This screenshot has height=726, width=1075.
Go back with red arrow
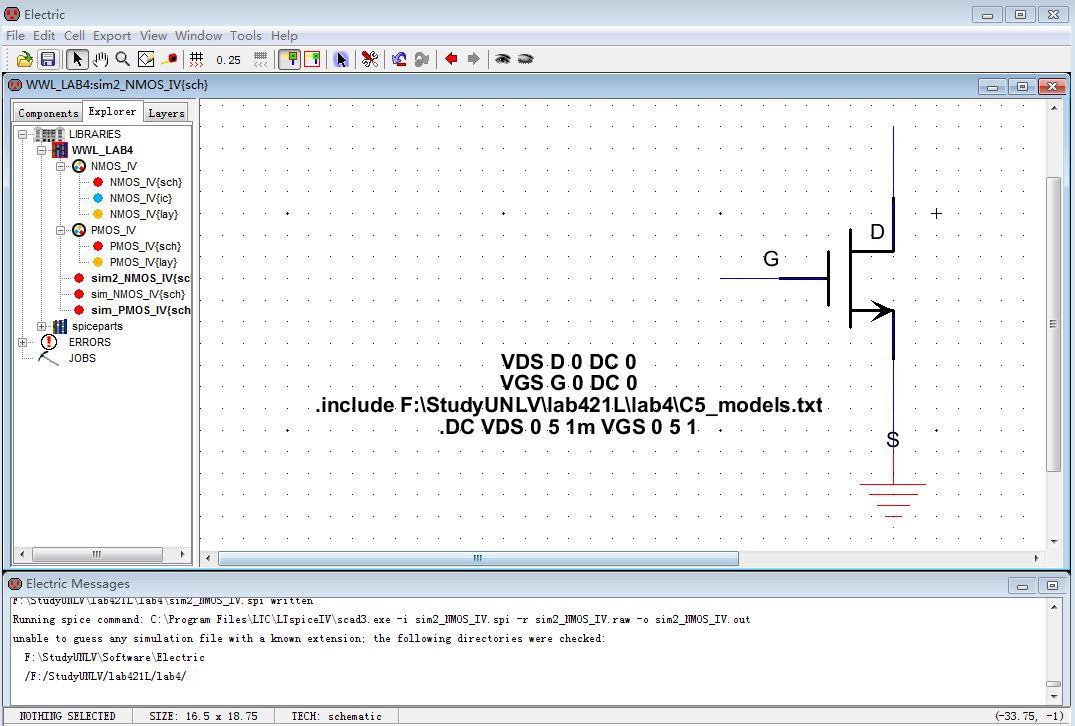pyautogui.click(x=451, y=60)
